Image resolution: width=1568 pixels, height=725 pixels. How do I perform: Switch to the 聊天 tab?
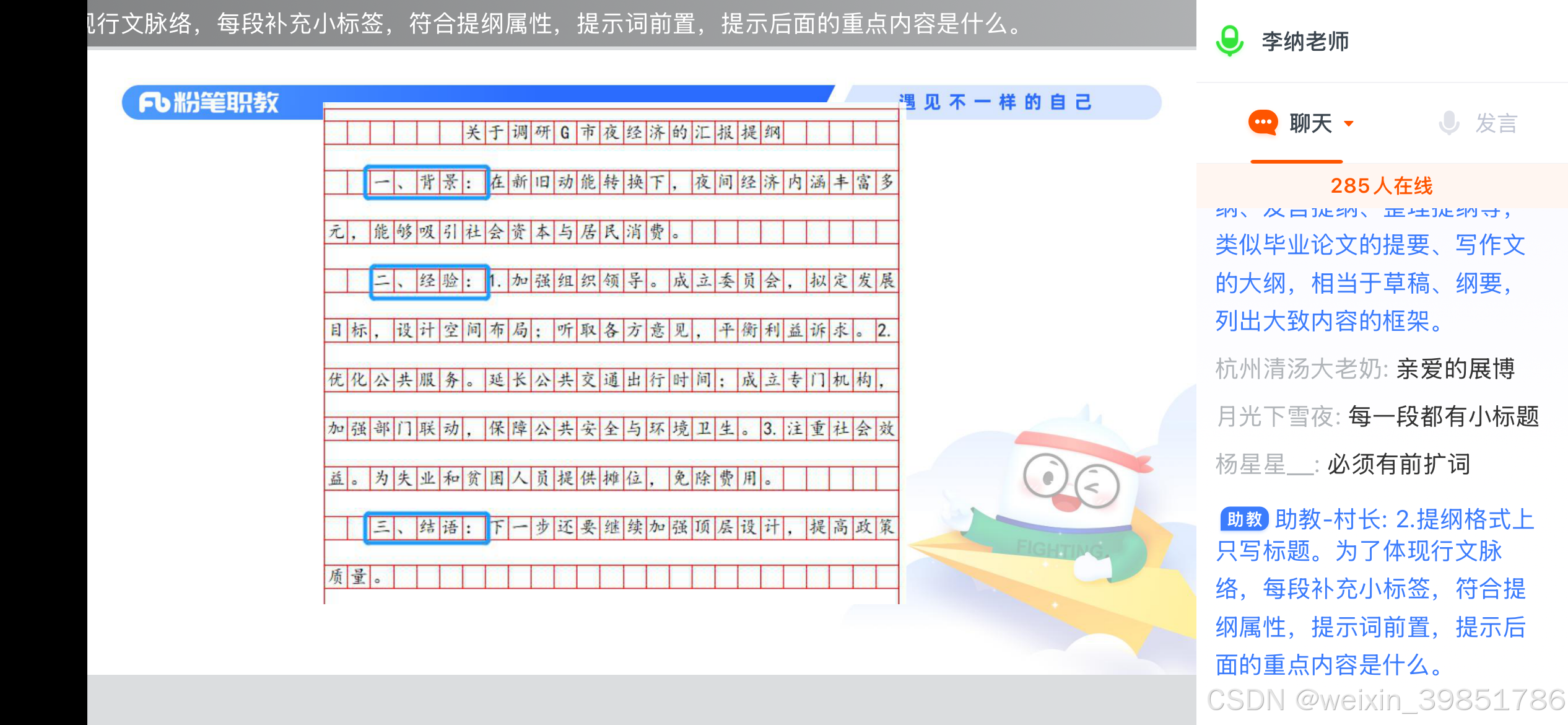coord(1310,123)
